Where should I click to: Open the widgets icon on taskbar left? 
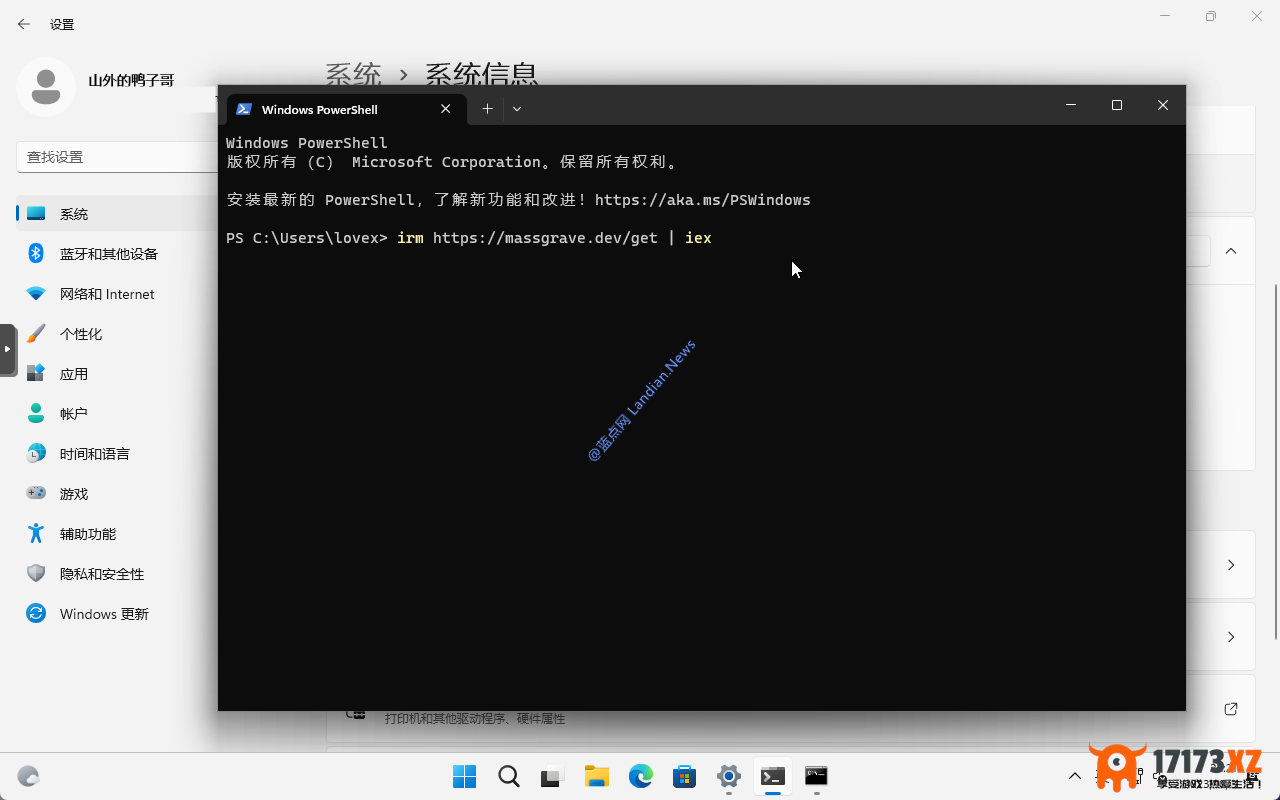pyautogui.click(x=28, y=776)
